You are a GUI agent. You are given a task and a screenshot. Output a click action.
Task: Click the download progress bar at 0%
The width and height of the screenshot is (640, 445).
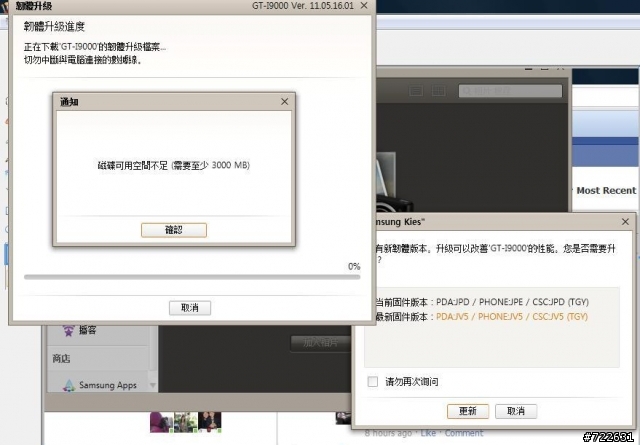[x=192, y=277]
